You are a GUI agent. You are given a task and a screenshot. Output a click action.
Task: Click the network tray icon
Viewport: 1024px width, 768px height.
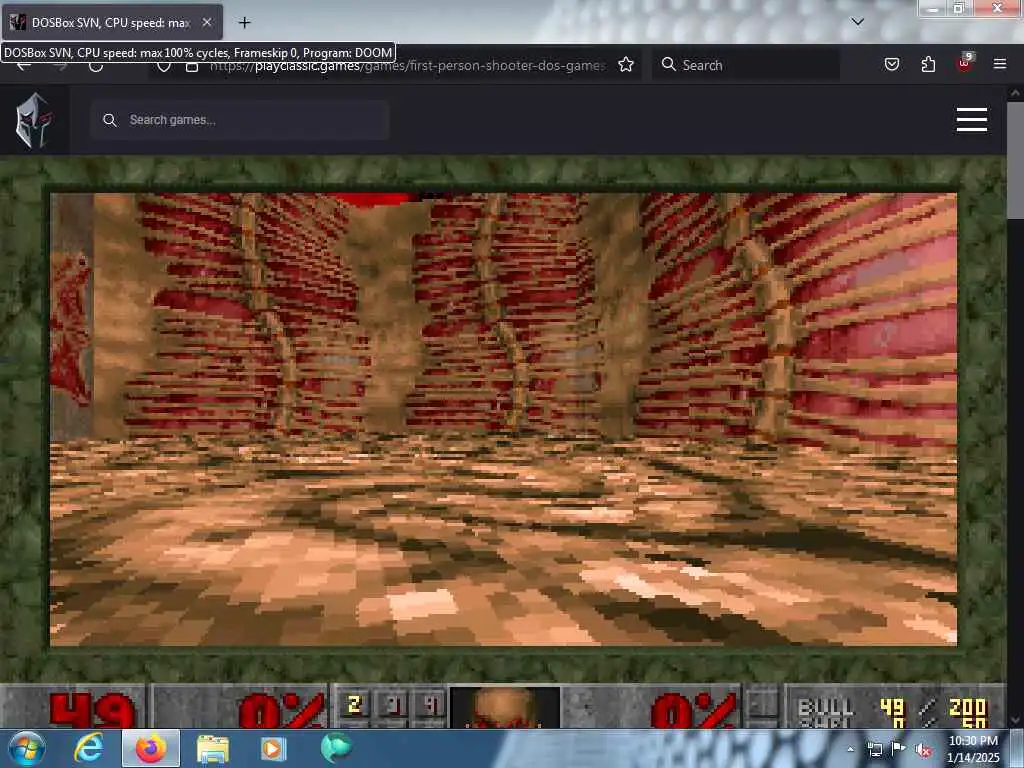pos(875,749)
